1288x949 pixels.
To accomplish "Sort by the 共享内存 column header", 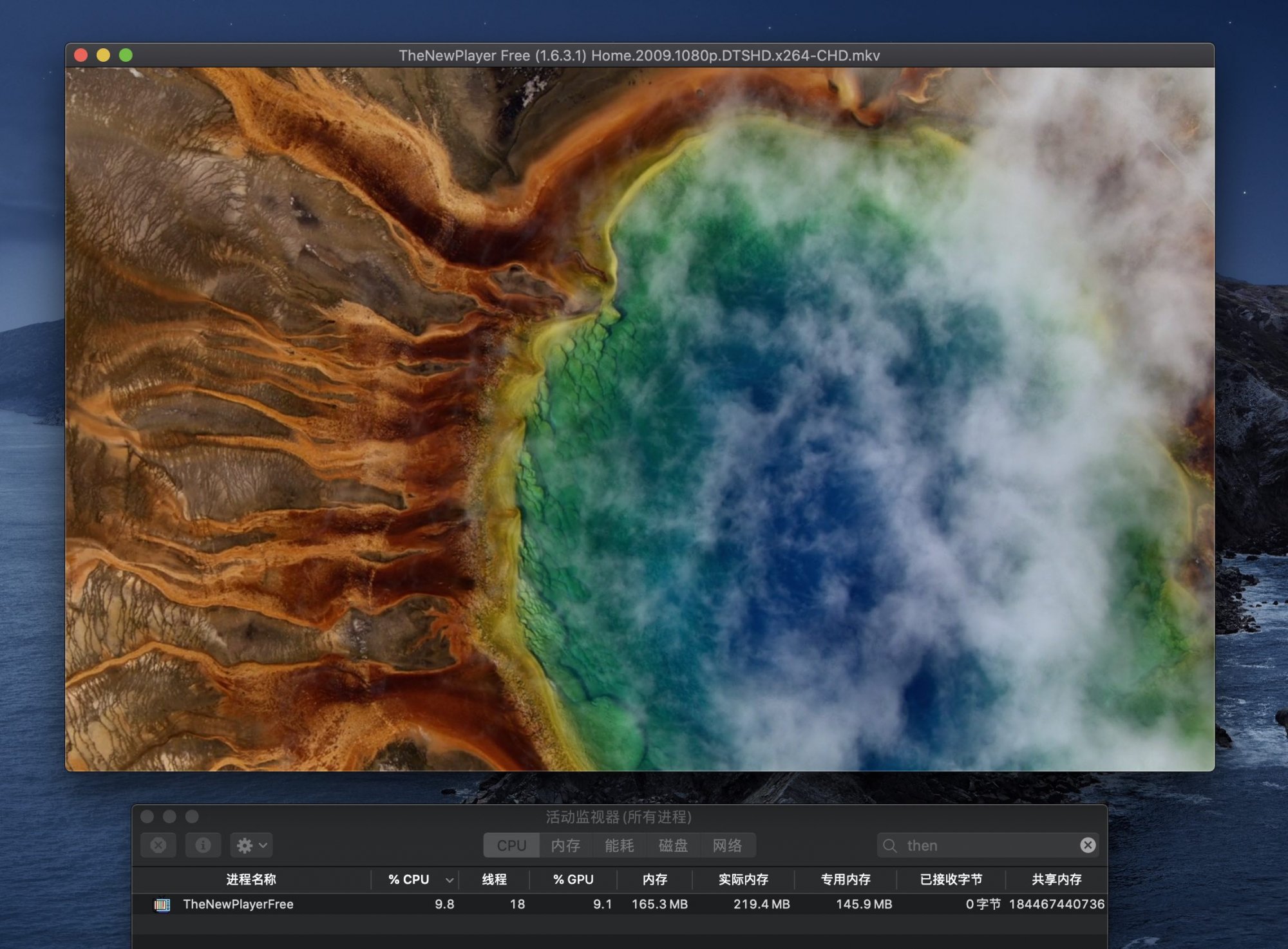I will (1056, 879).
